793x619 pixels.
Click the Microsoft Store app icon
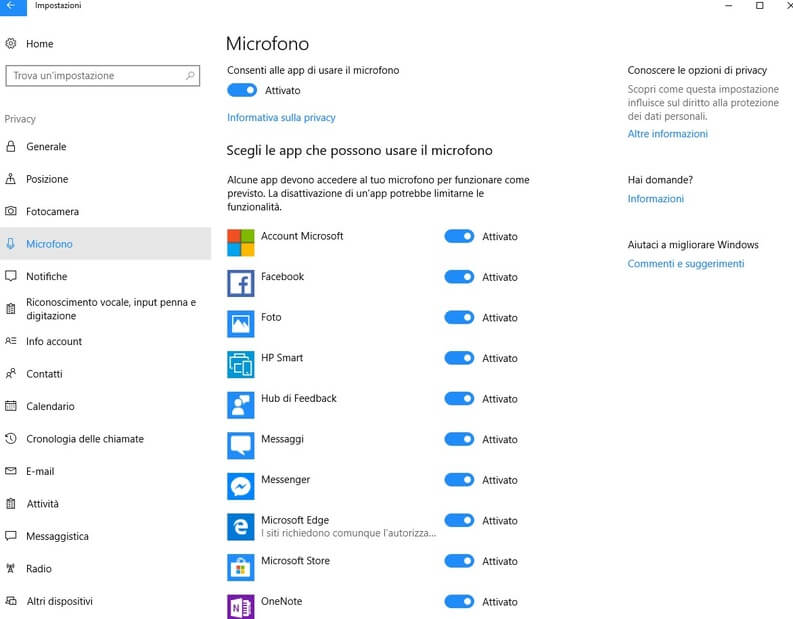click(x=241, y=567)
